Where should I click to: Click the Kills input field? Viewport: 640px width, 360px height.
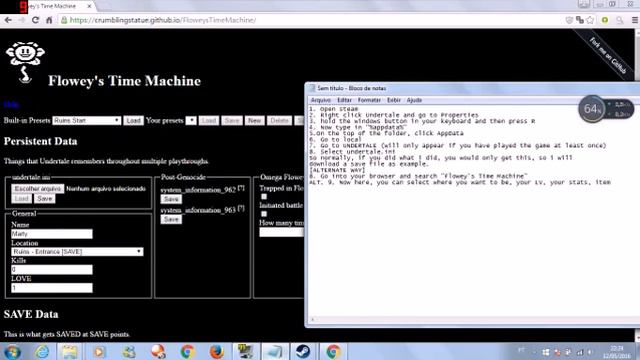point(52,269)
